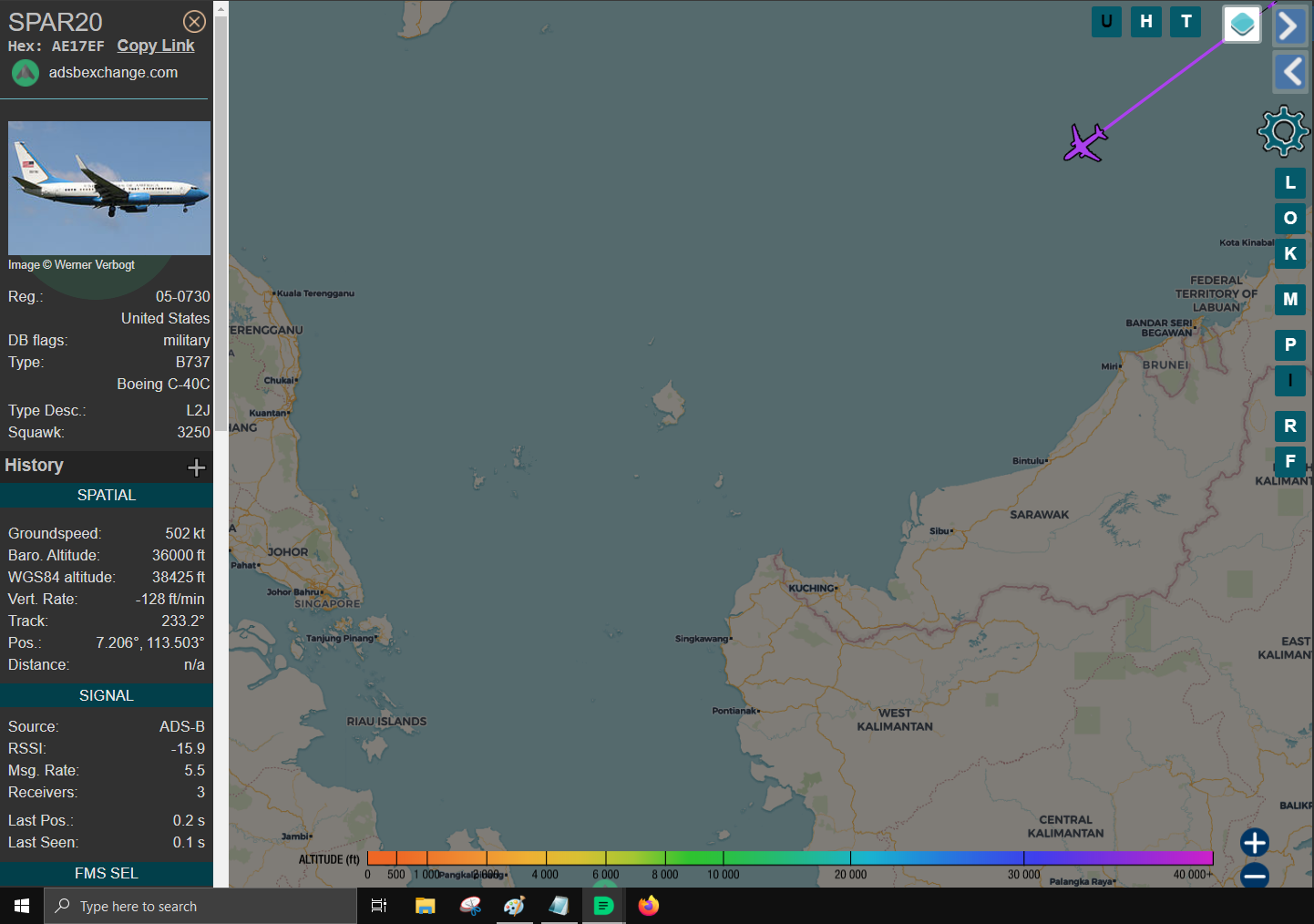Click the Source value ADS-B
Viewport: 1314px width, 924px height.
click(x=182, y=727)
